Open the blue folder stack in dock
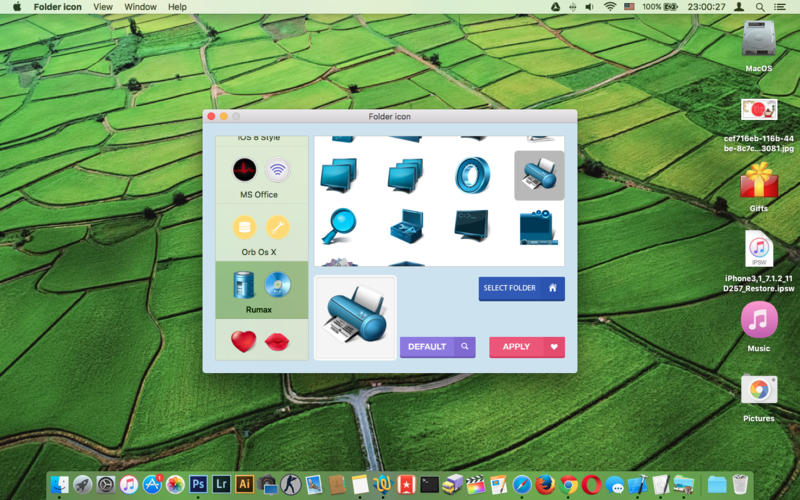The width and height of the screenshot is (800, 500). click(717, 485)
